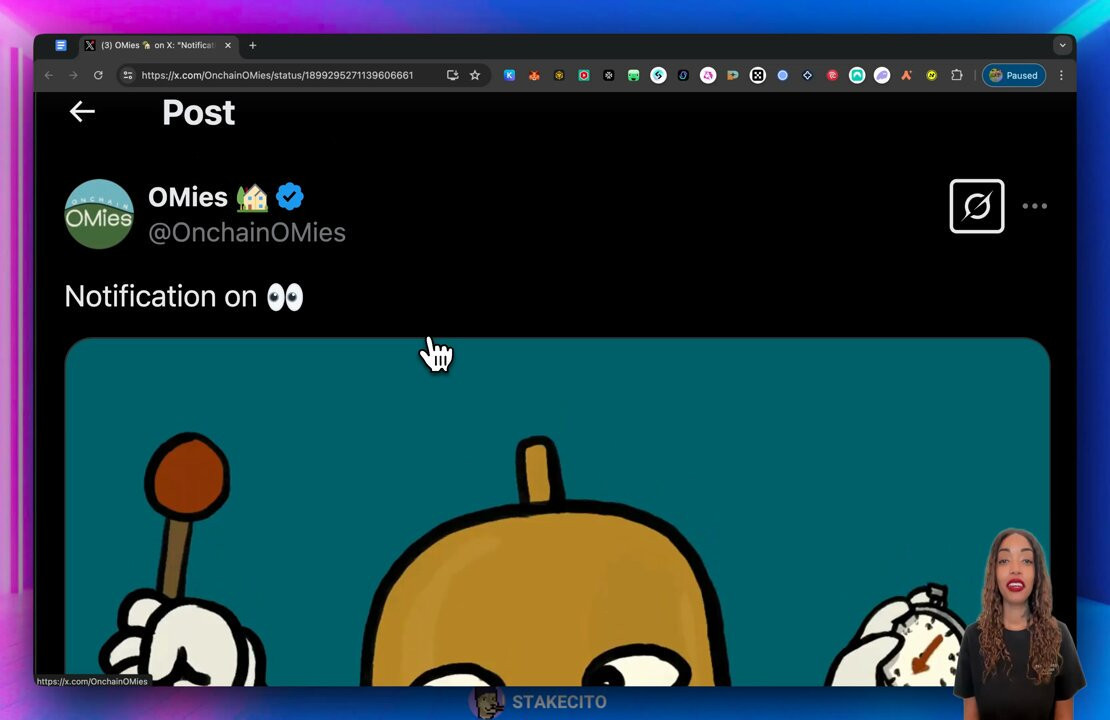Open the MetaMask fox extension

[534, 75]
